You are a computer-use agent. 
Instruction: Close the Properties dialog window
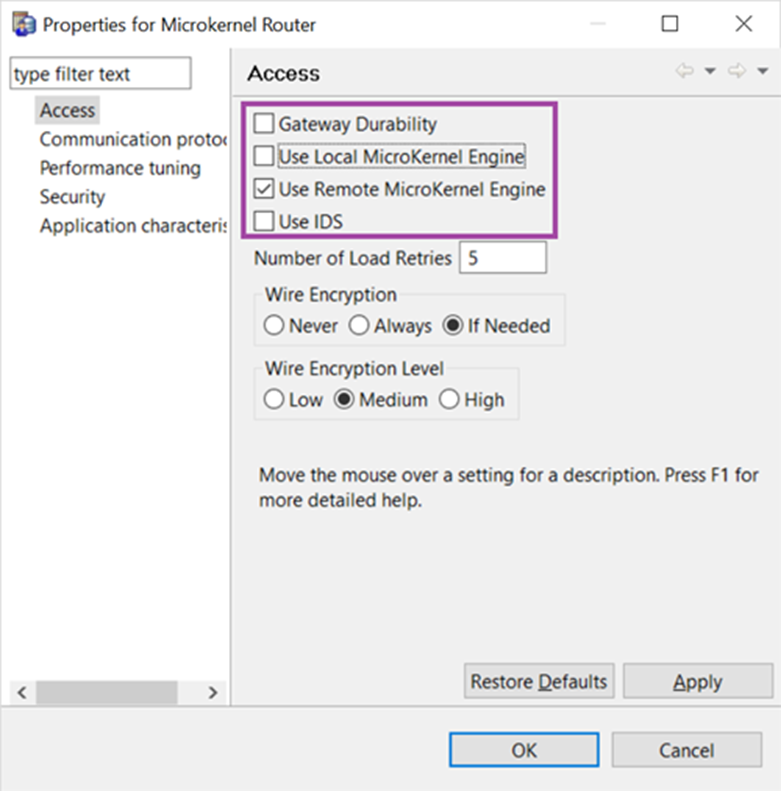coord(744,24)
